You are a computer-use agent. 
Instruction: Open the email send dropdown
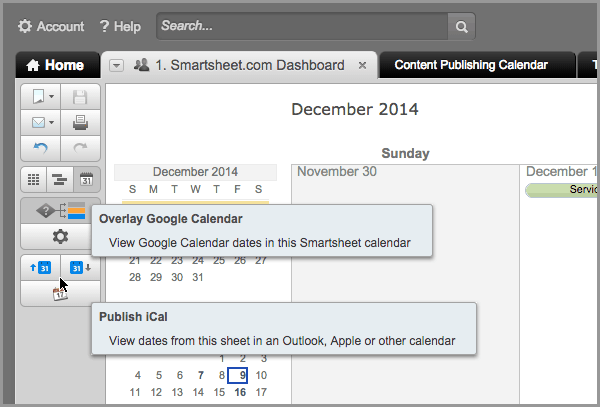pos(41,123)
